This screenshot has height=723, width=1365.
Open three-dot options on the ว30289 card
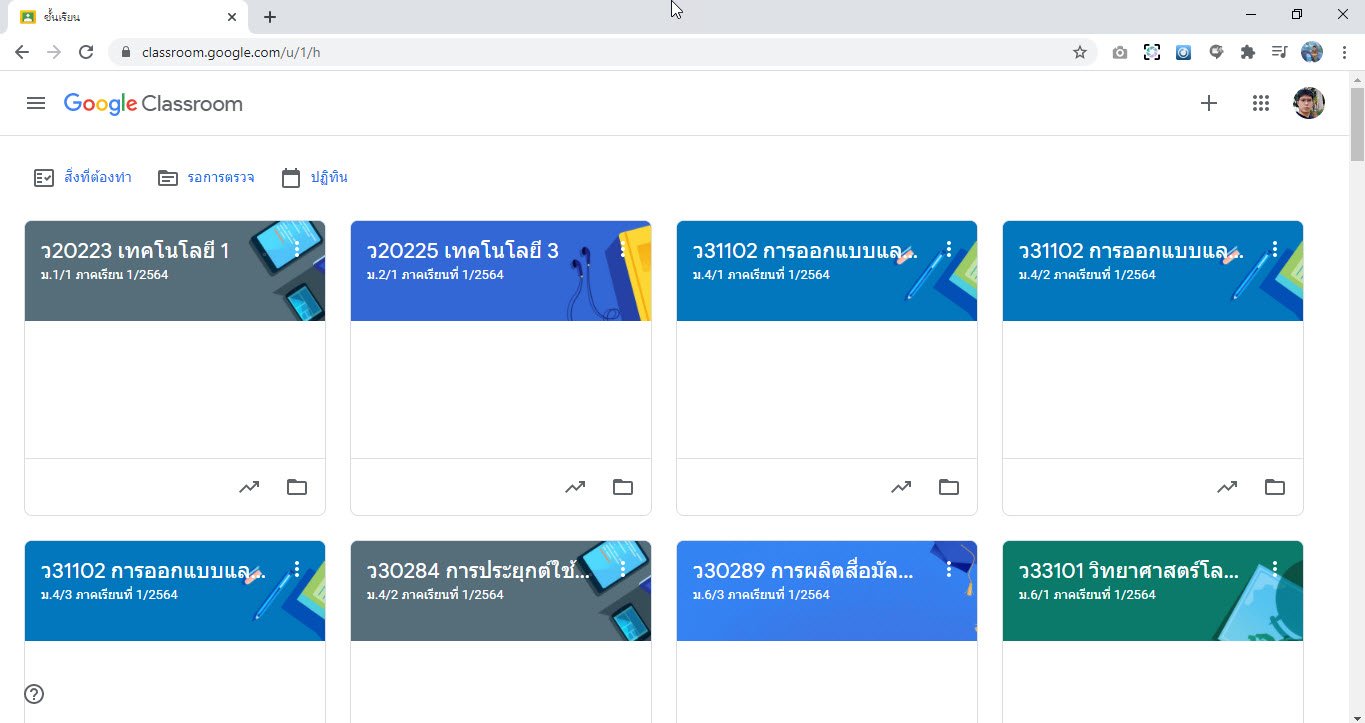click(x=949, y=569)
